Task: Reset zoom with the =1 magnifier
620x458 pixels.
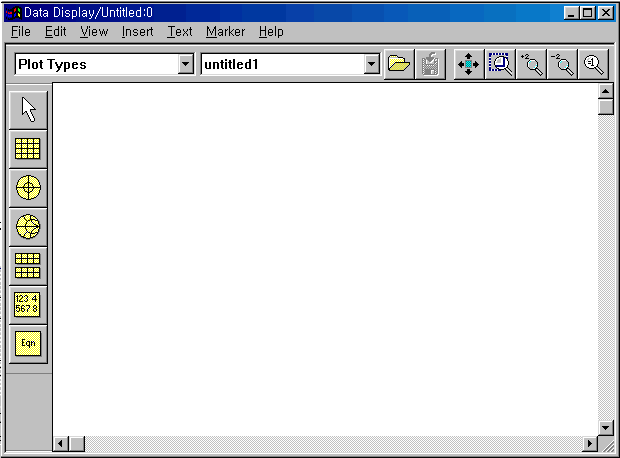Action: tap(593, 64)
